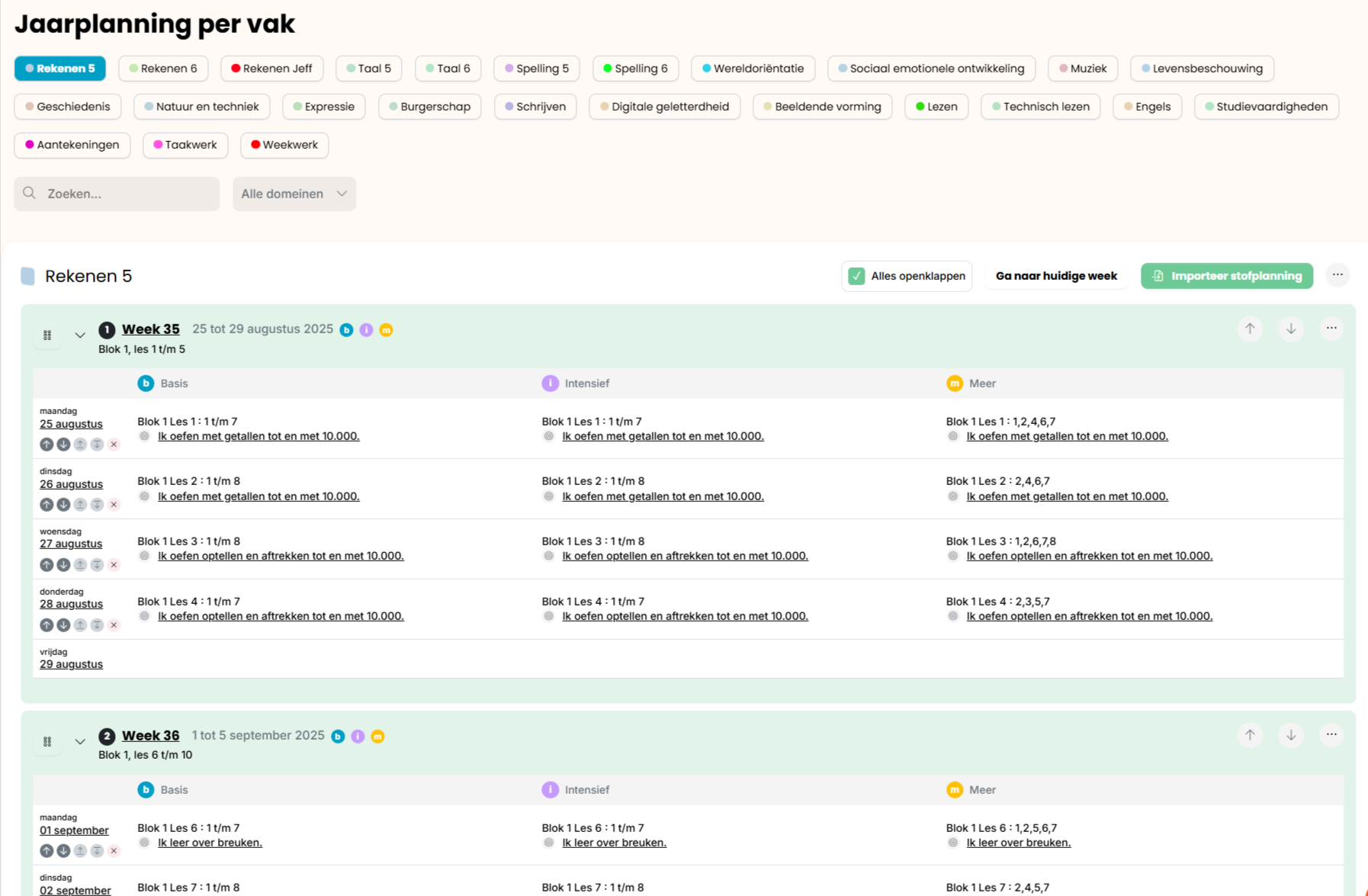Move the 26 augustus lesson down one day
This screenshot has width=1368, height=896.
63,505
